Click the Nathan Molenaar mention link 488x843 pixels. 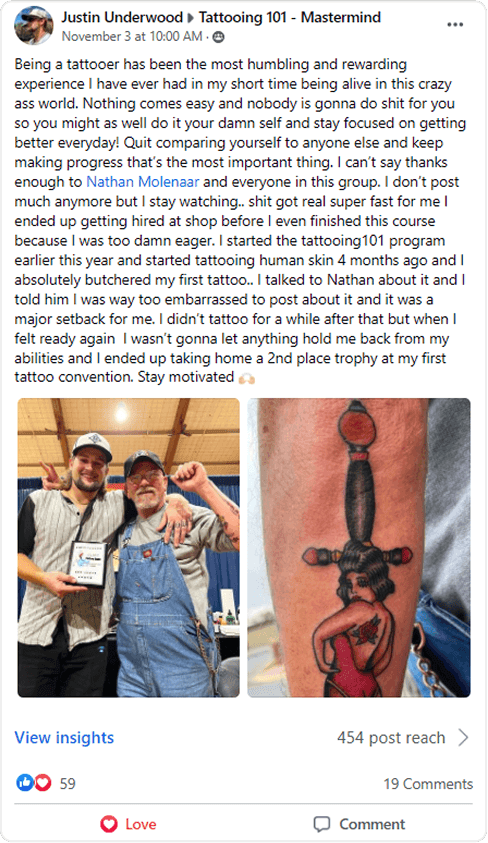tap(142, 182)
